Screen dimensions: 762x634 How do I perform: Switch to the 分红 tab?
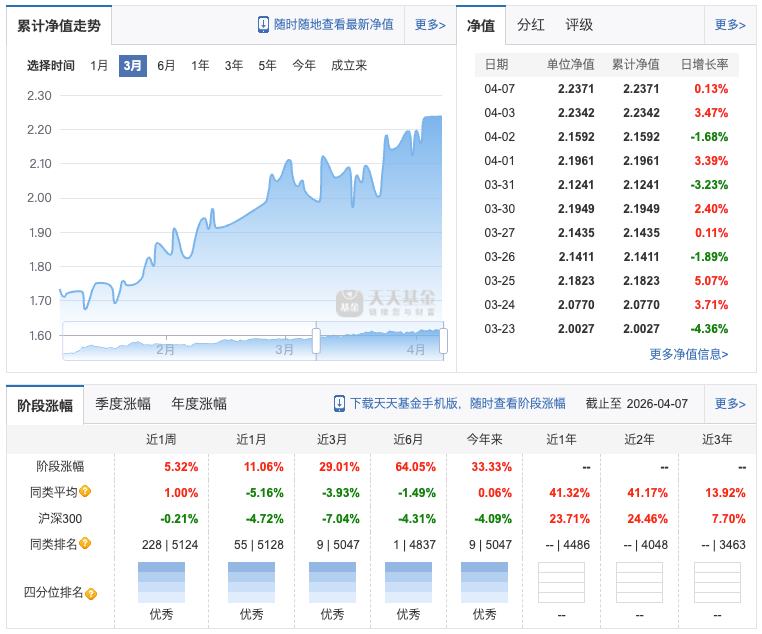click(x=531, y=25)
